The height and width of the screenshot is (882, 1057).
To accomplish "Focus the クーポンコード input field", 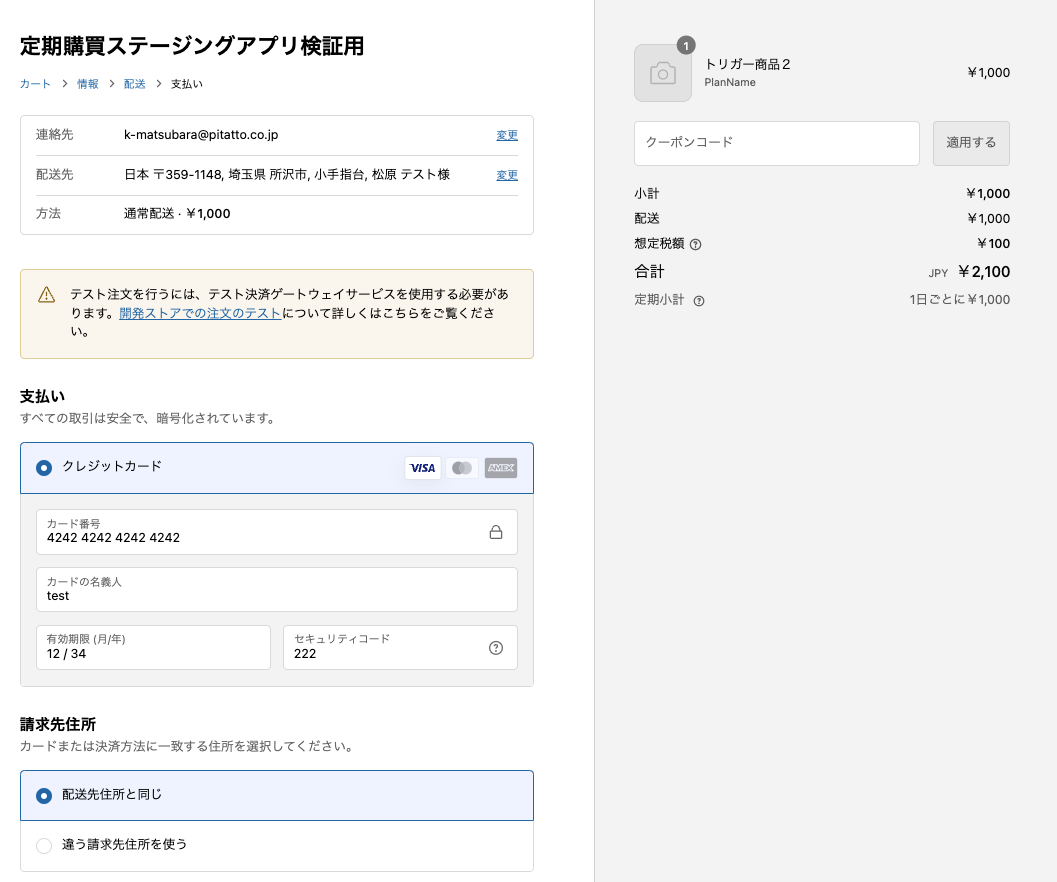I will (x=776, y=144).
